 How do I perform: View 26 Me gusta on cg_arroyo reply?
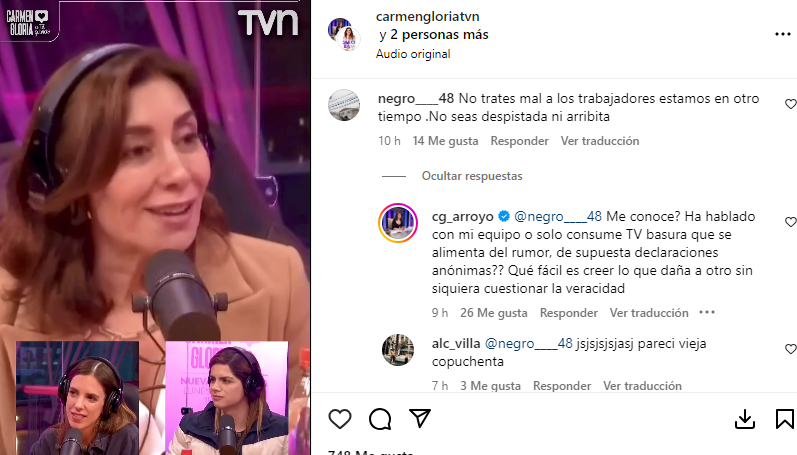click(494, 313)
